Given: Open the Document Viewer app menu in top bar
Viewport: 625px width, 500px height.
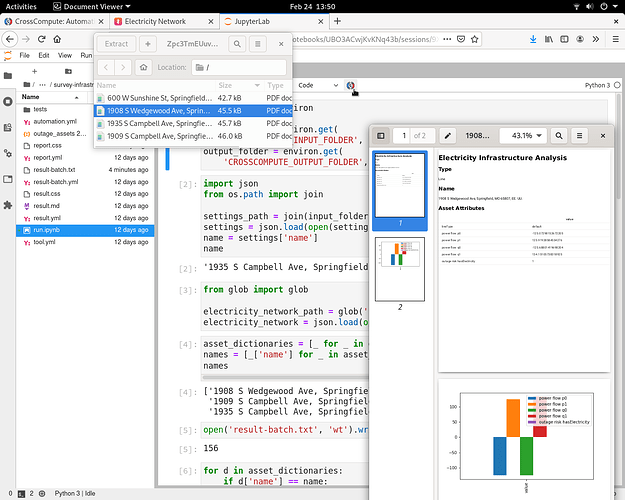Looking at the screenshot, I should click(92, 6).
